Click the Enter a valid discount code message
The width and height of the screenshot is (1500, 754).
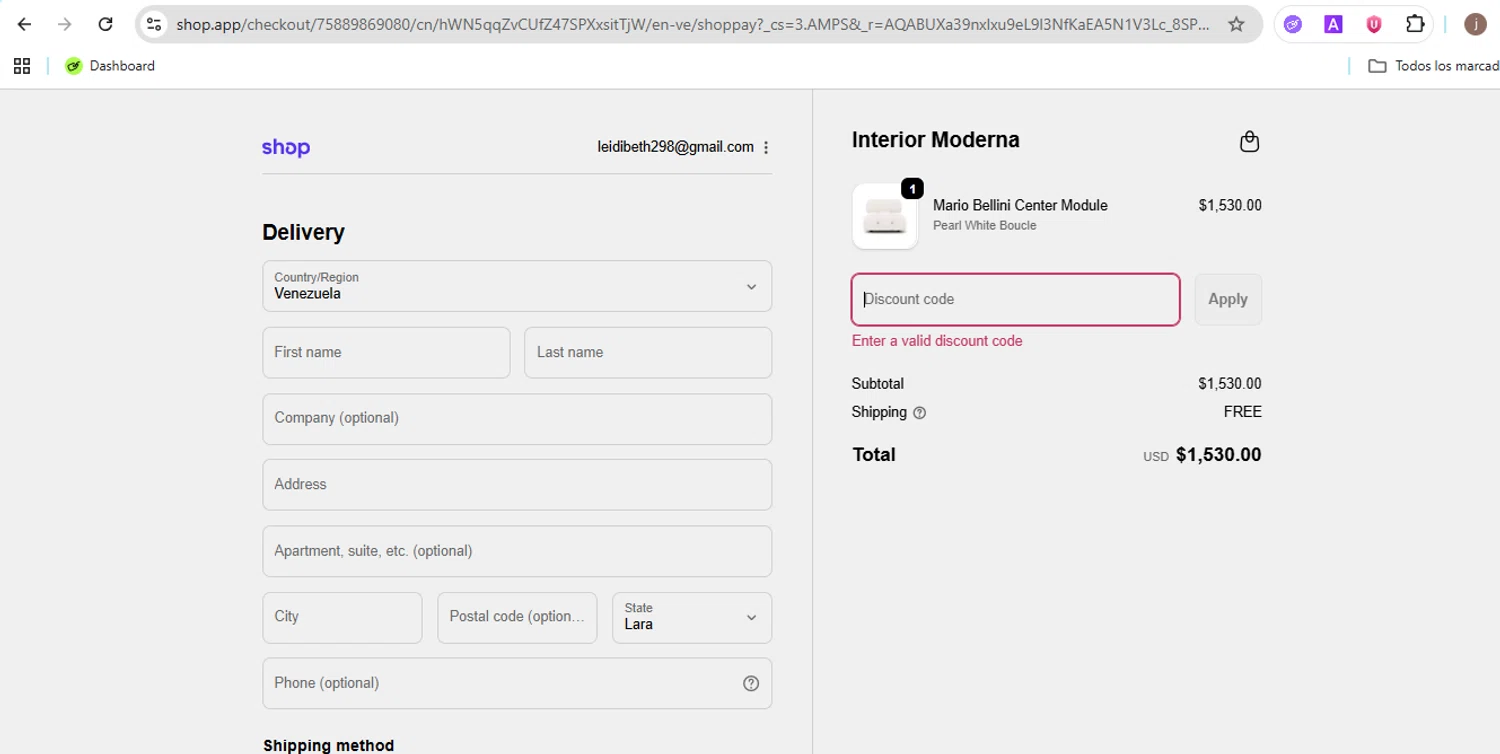point(937,341)
